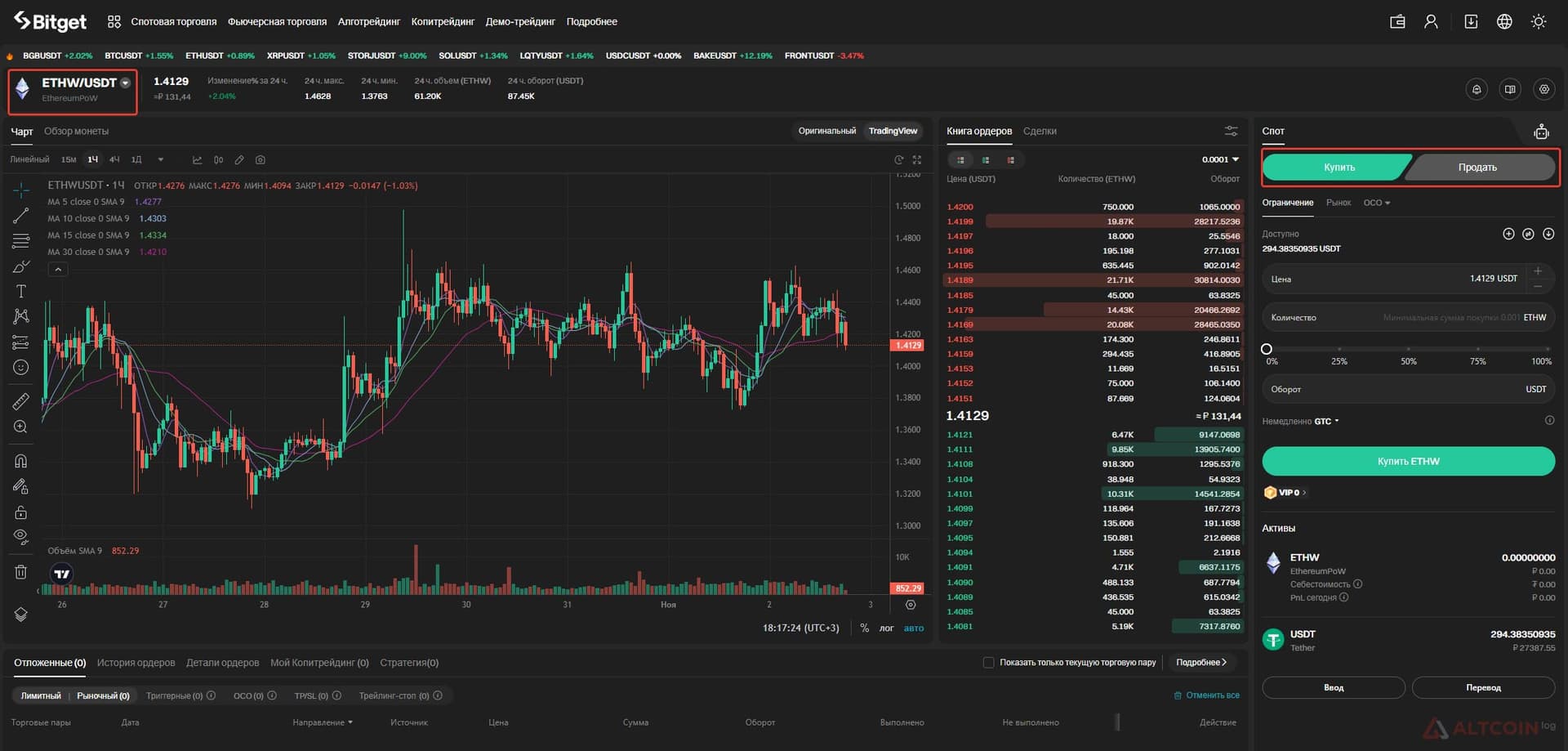Image resolution: width=1568 pixels, height=751 pixels.
Task: Open the emoji icons drawing tool
Action: (21, 367)
